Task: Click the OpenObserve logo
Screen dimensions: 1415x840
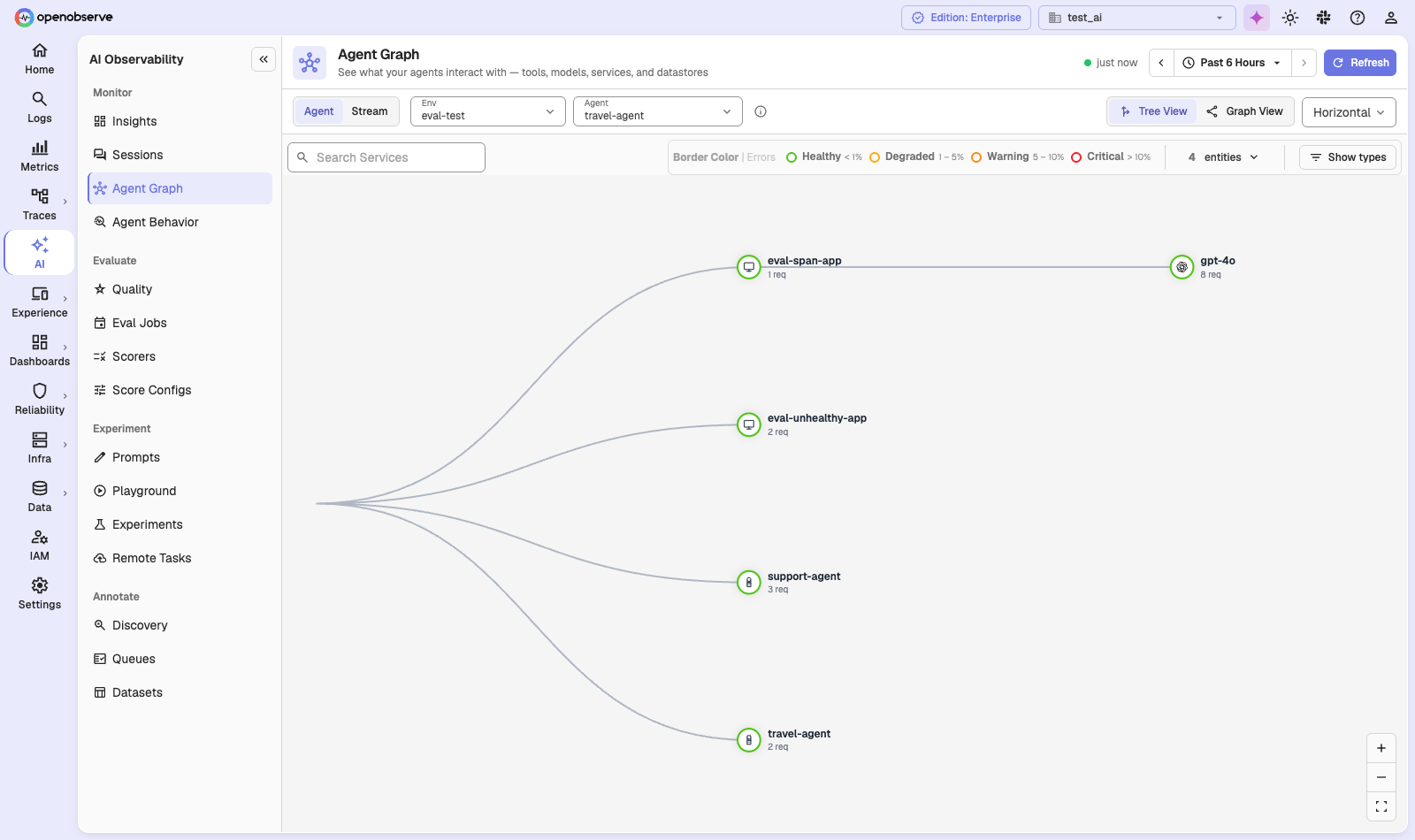Action: point(64,17)
